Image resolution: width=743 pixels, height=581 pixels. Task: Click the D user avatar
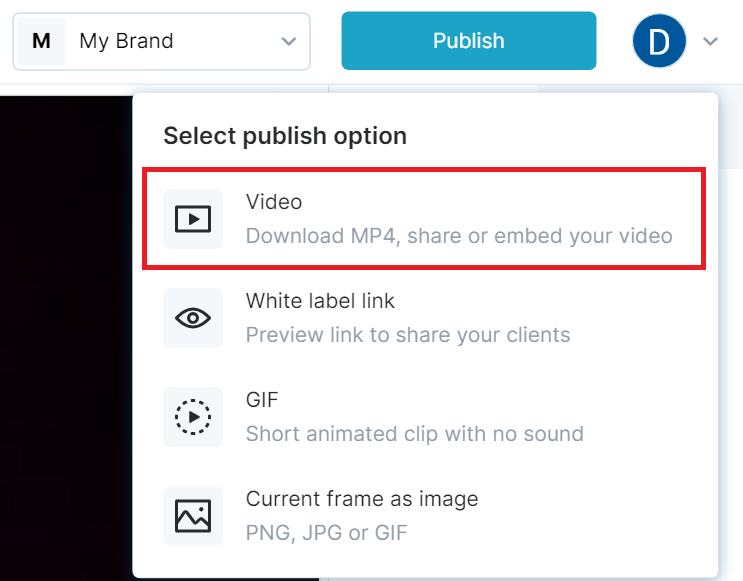tap(659, 42)
